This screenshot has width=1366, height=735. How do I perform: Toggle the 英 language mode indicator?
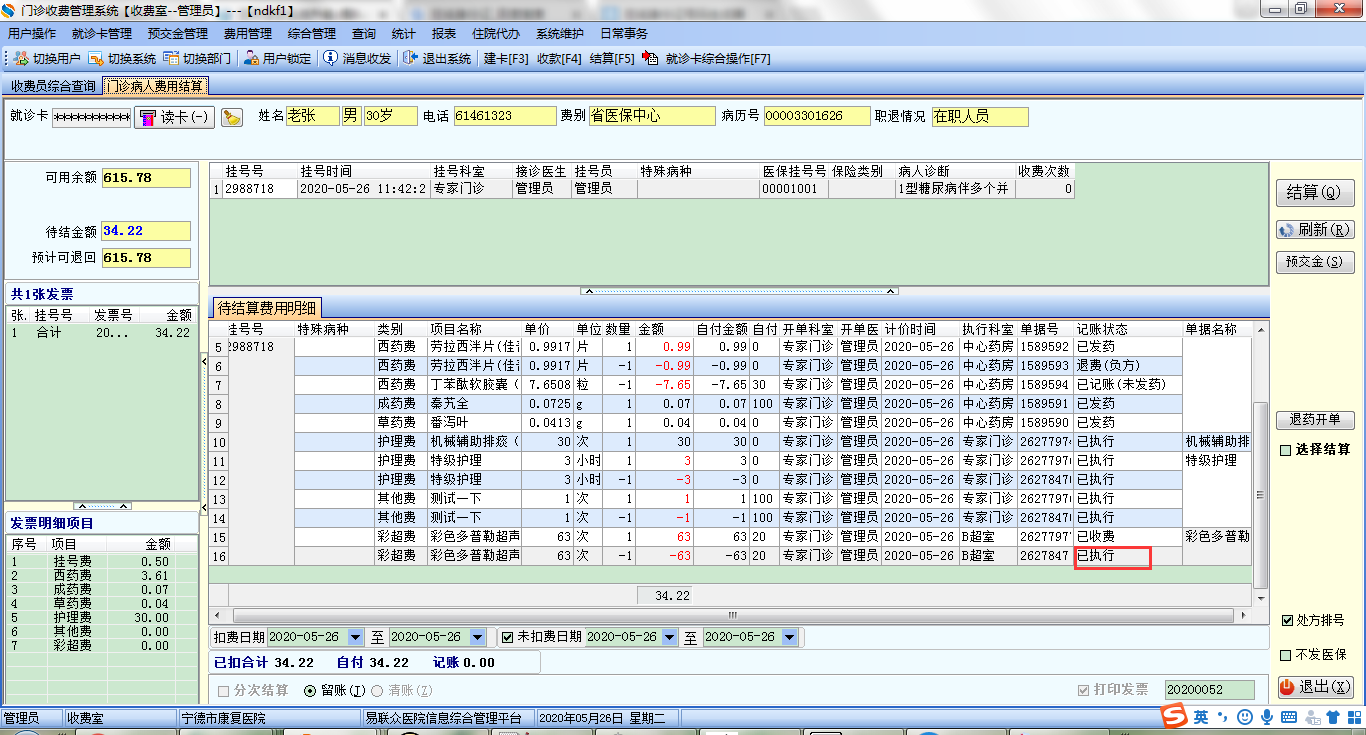pos(1200,717)
